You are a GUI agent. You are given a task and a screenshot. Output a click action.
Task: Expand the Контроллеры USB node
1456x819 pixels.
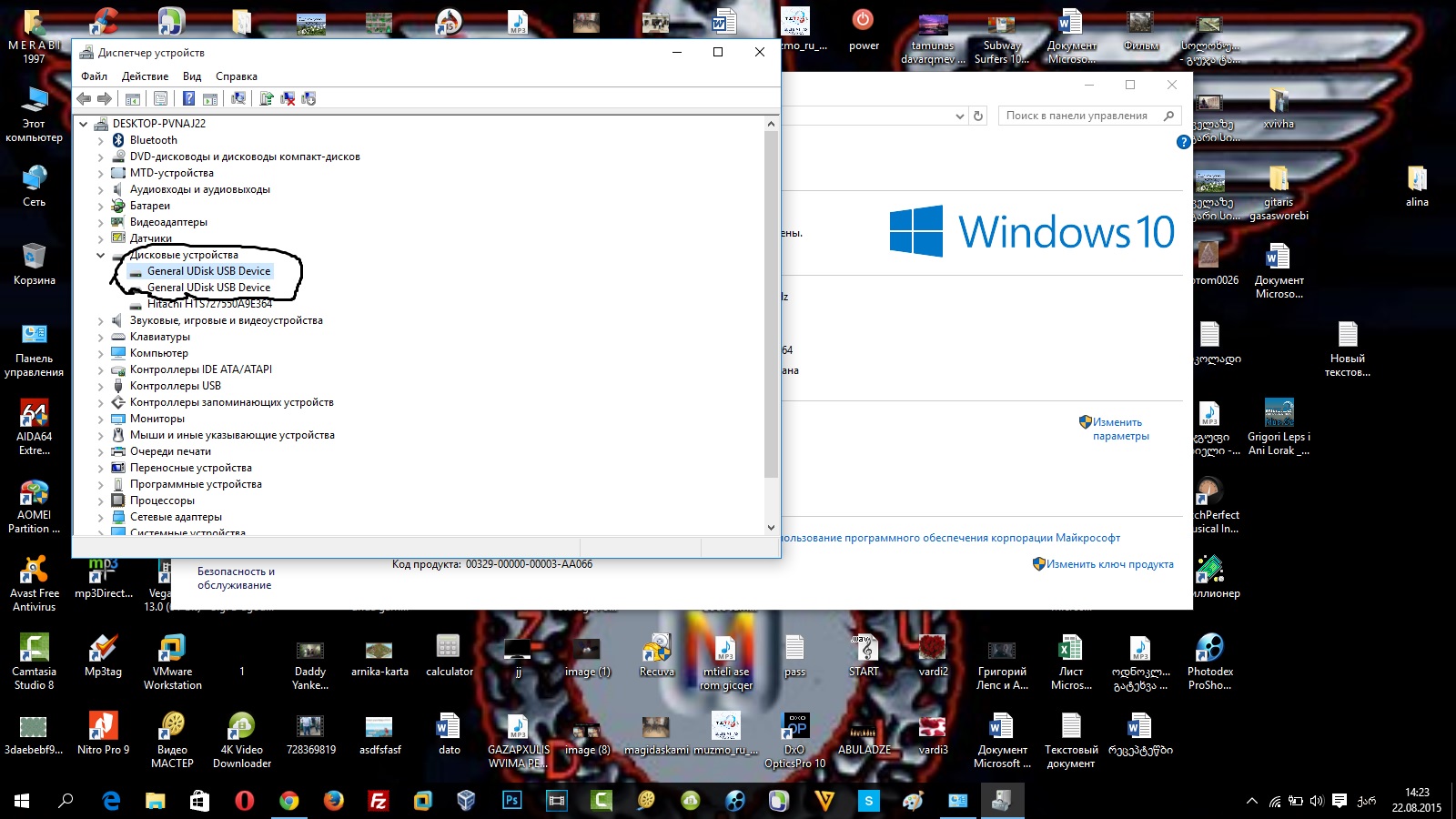[101, 387]
